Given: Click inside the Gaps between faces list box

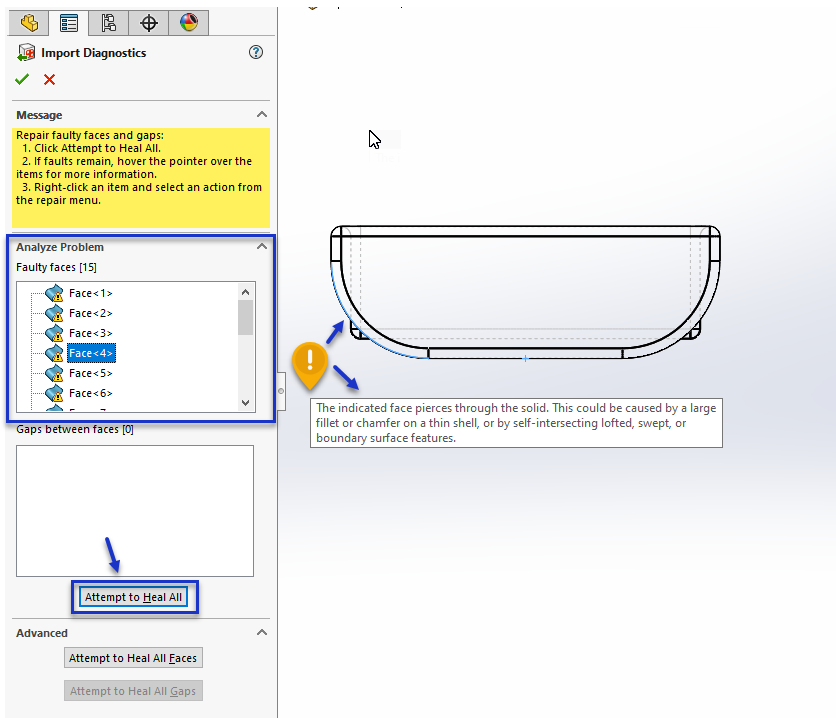Looking at the screenshot, I should [x=134, y=510].
